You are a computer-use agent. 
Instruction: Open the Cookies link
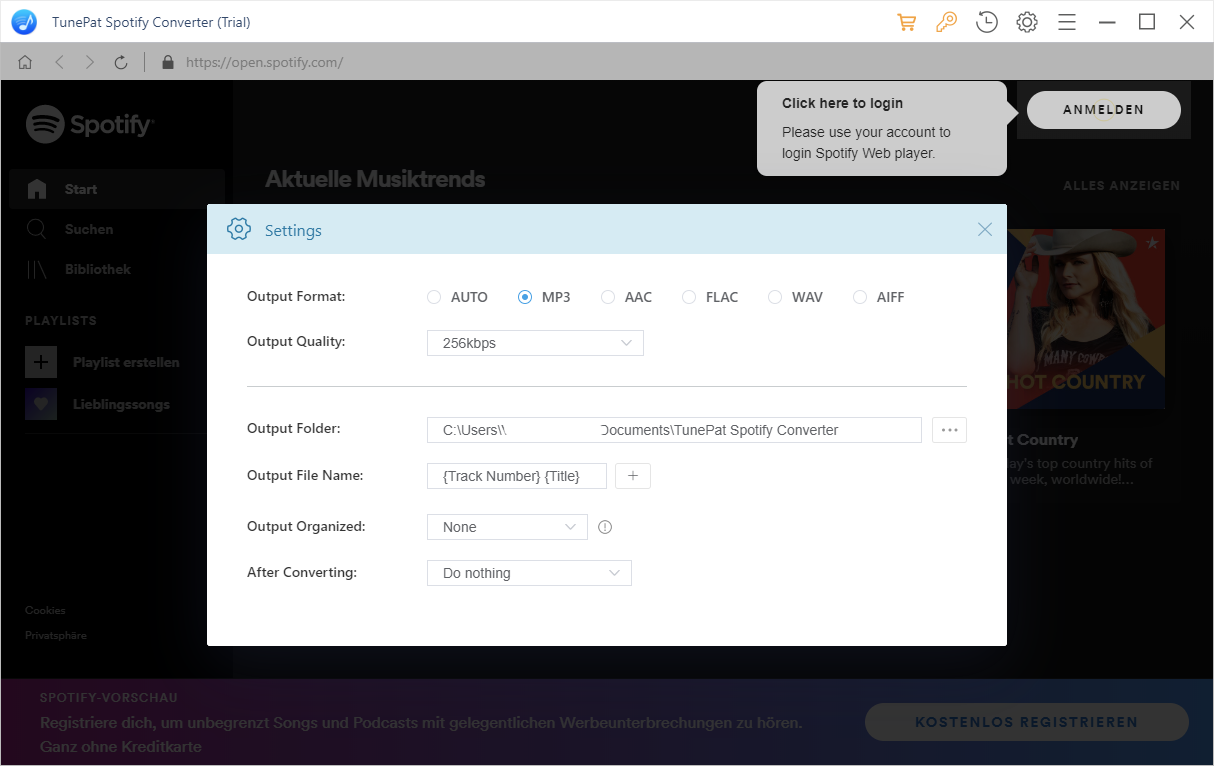pyautogui.click(x=45, y=610)
